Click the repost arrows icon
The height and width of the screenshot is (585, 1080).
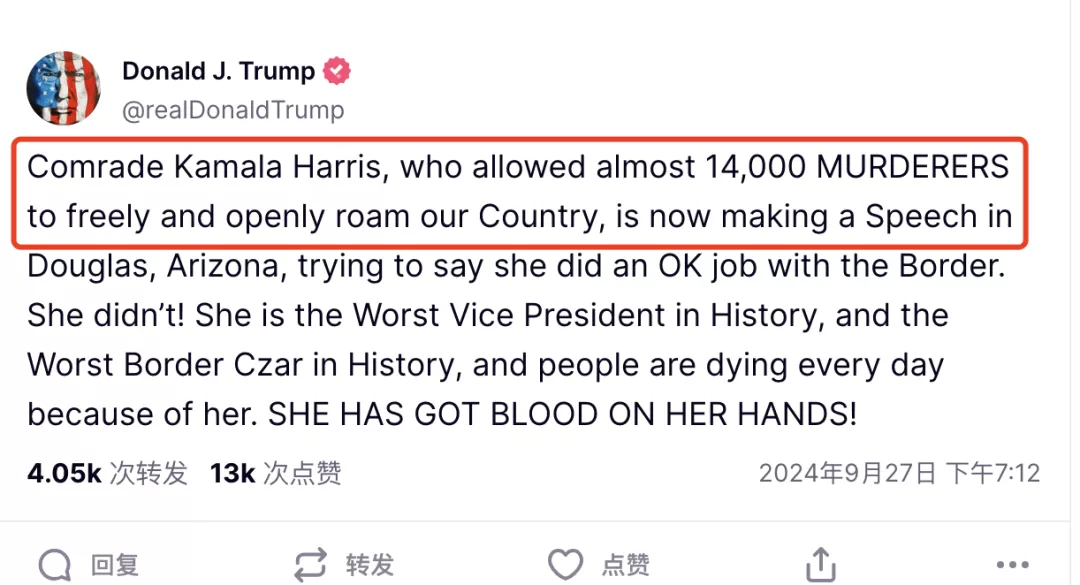(311, 565)
